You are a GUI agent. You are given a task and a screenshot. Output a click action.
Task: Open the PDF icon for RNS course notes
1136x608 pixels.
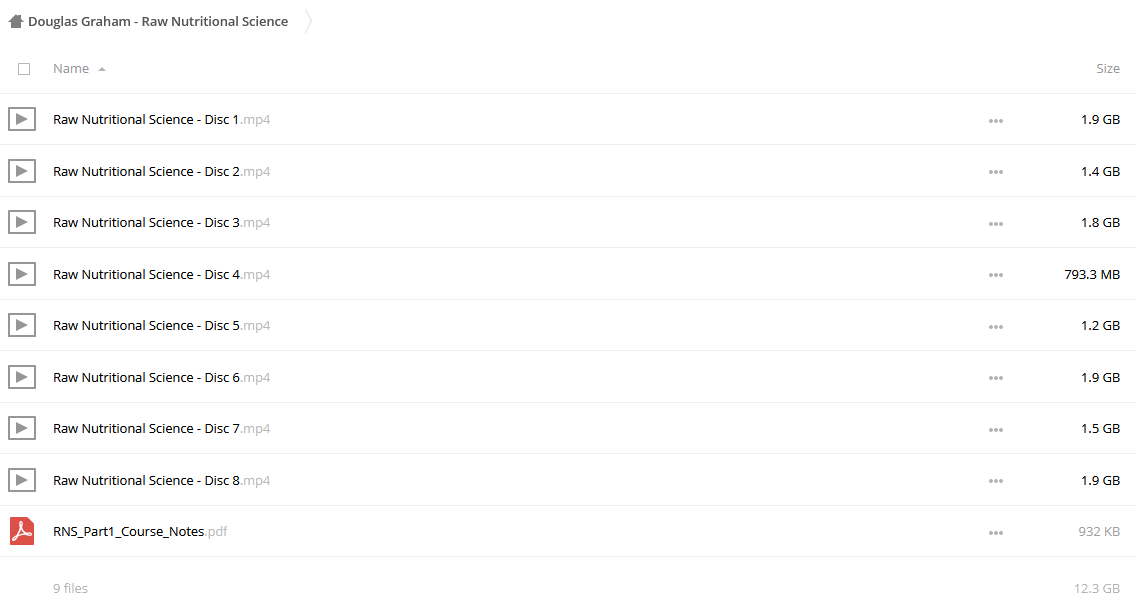click(22, 531)
